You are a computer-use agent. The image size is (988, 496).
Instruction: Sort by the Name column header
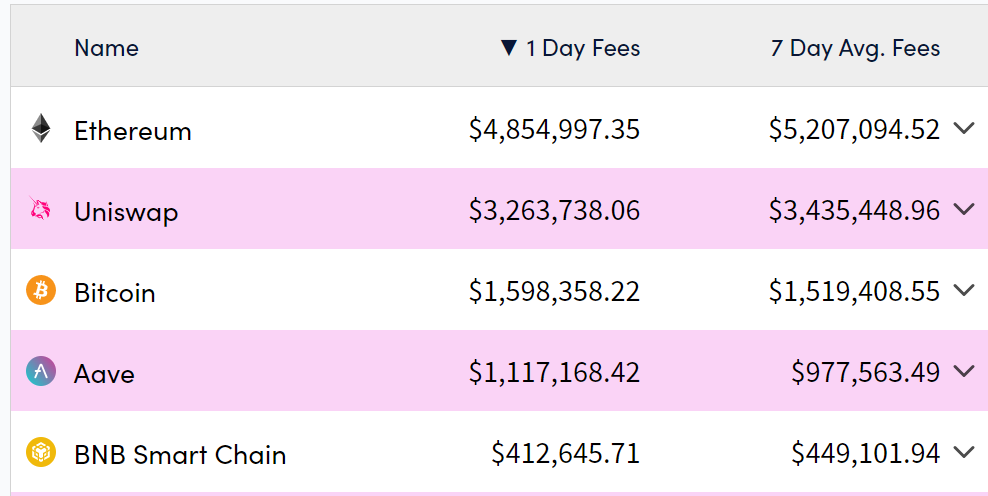point(106,48)
